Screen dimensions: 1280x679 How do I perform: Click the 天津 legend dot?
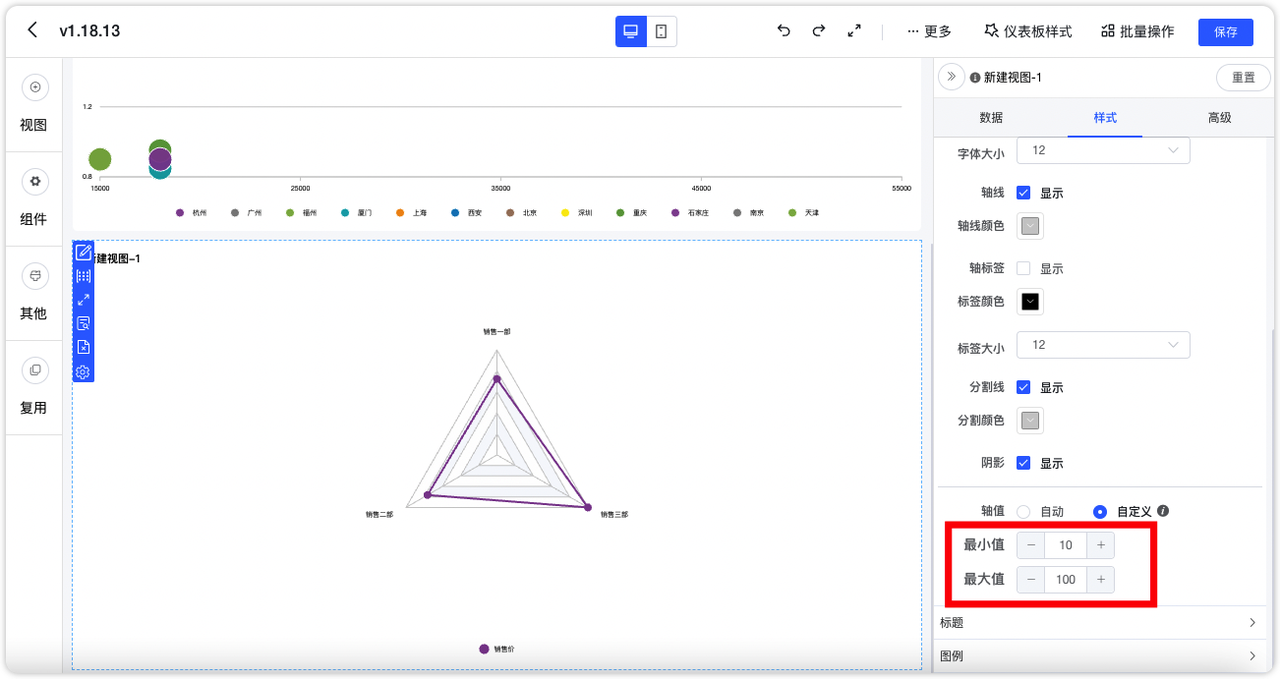pyautogui.click(x=793, y=213)
